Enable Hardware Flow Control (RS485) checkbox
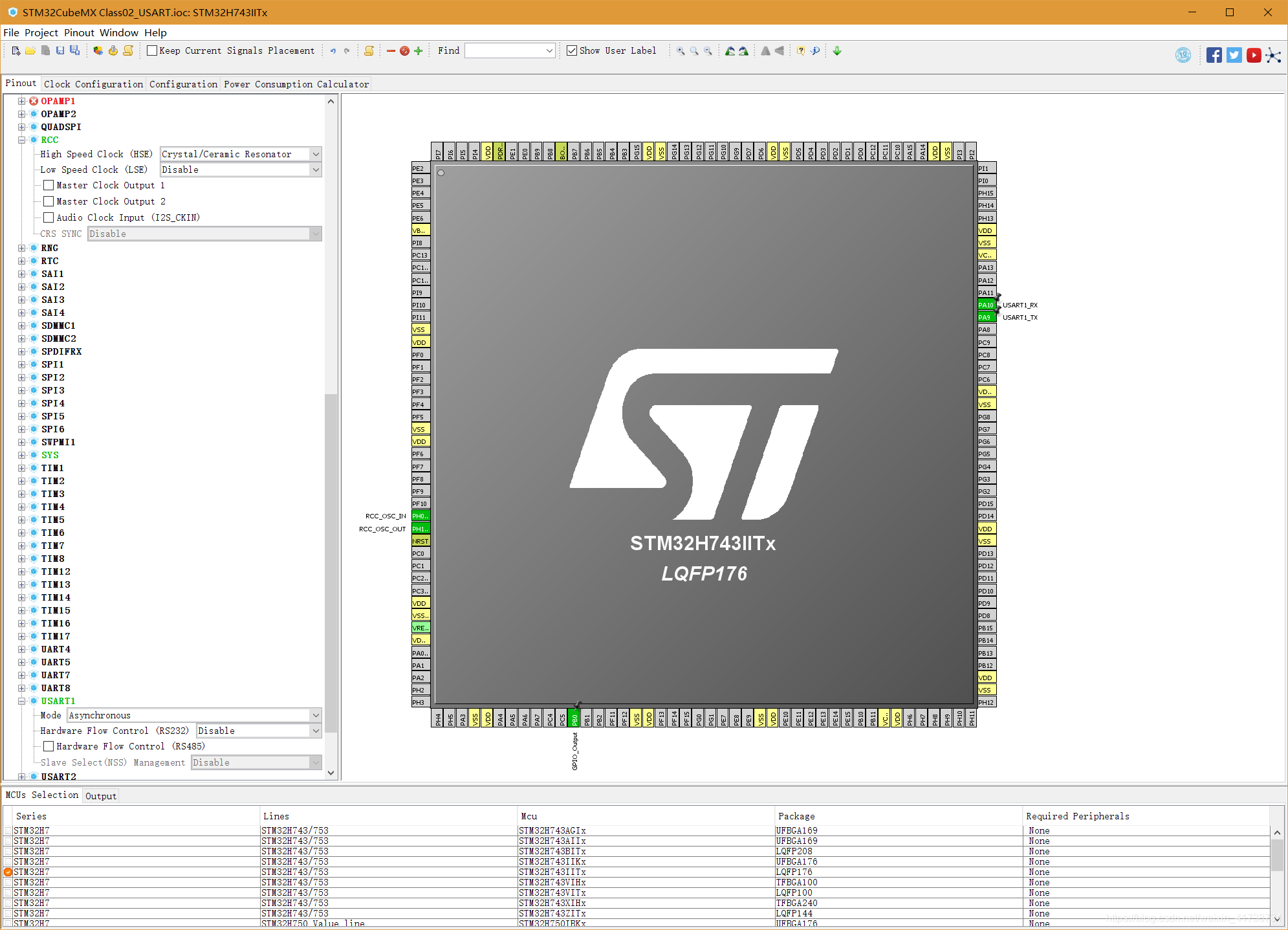This screenshot has height=930, width=1288. tap(49, 746)
